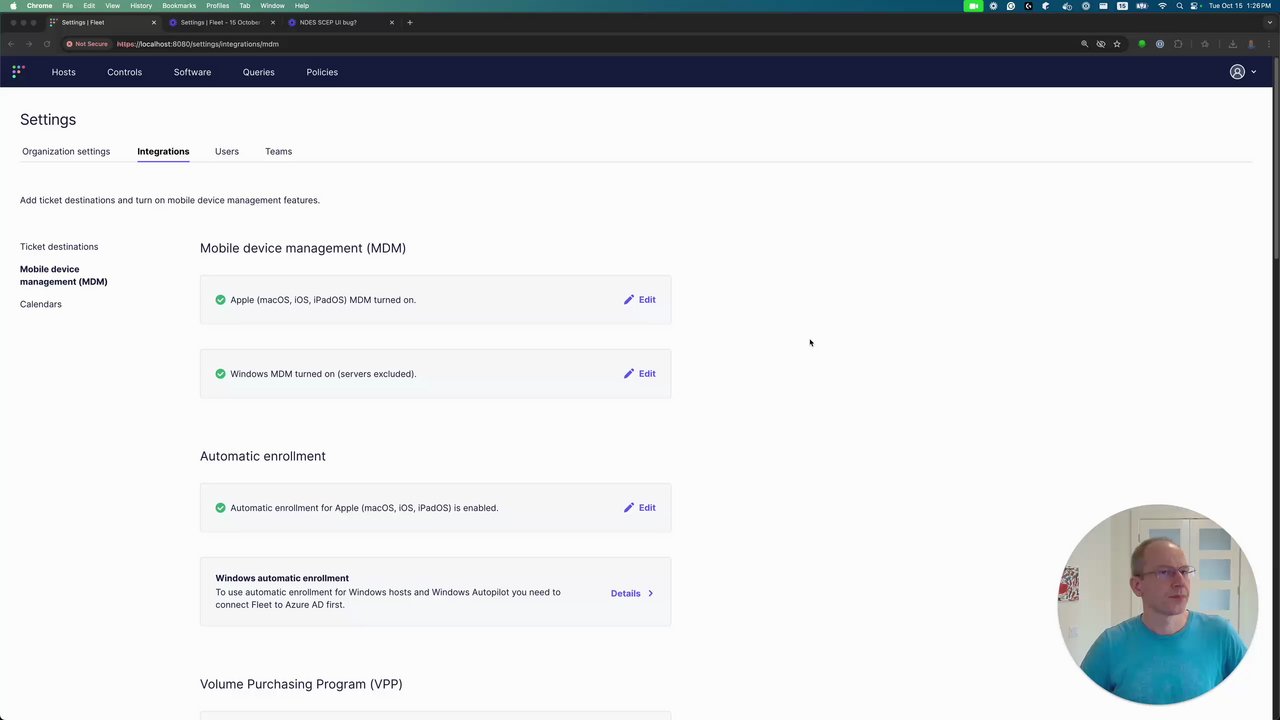Click the presenter webcam bubble
The width and height of the screenshot is (1280, 720).
coord(1158,604)
